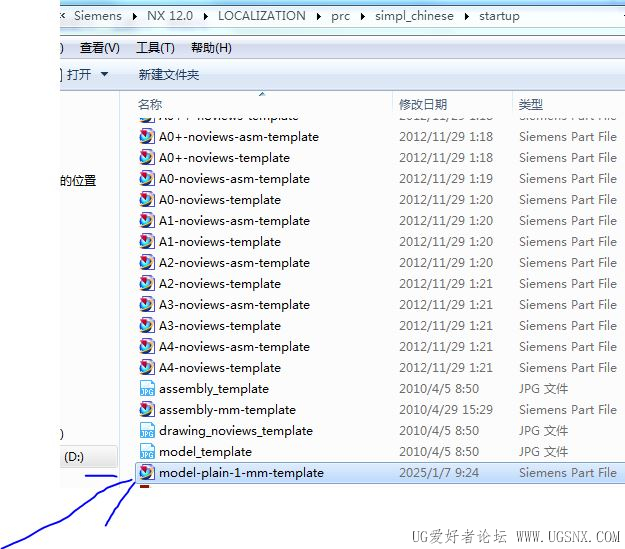Screen dimensions: 625x549
Task: Select file name A4-noviews-template
Action: tap(220, 368)
